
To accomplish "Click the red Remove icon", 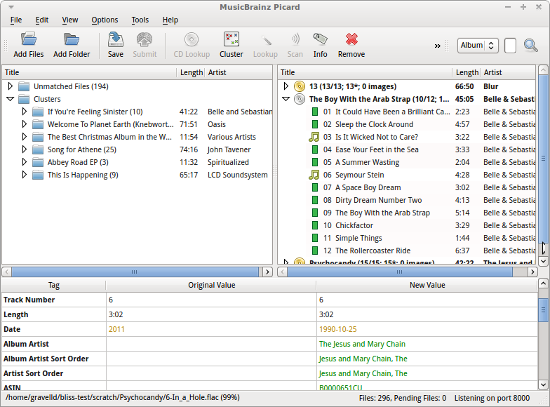I will [351, 39].
